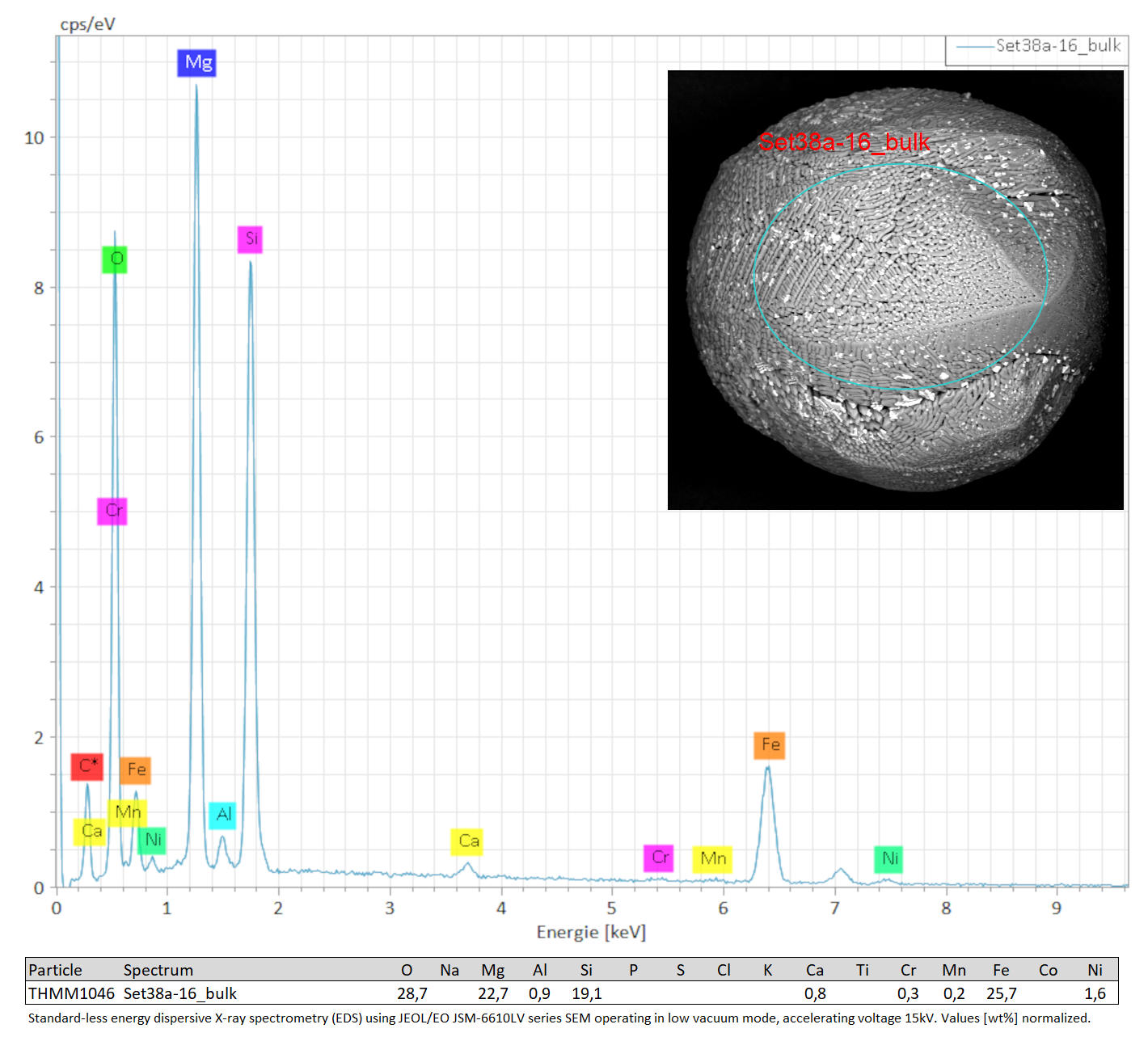Screen dimensions: 1148x1037
Task: Click the Fe value 25,7 cell
Action: [1001, 993]
